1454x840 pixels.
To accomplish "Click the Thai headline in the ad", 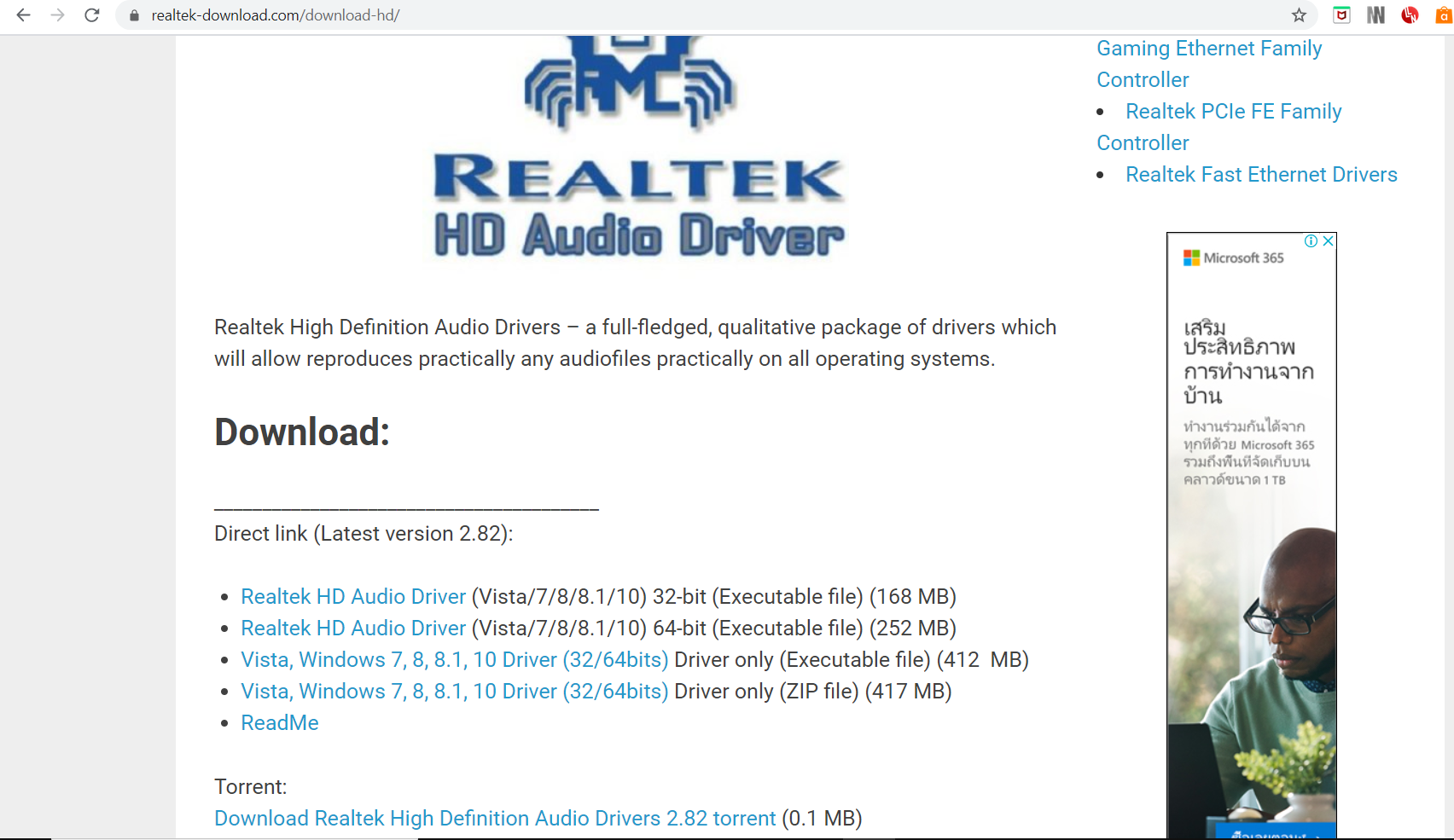I will tap(1248, 362).
